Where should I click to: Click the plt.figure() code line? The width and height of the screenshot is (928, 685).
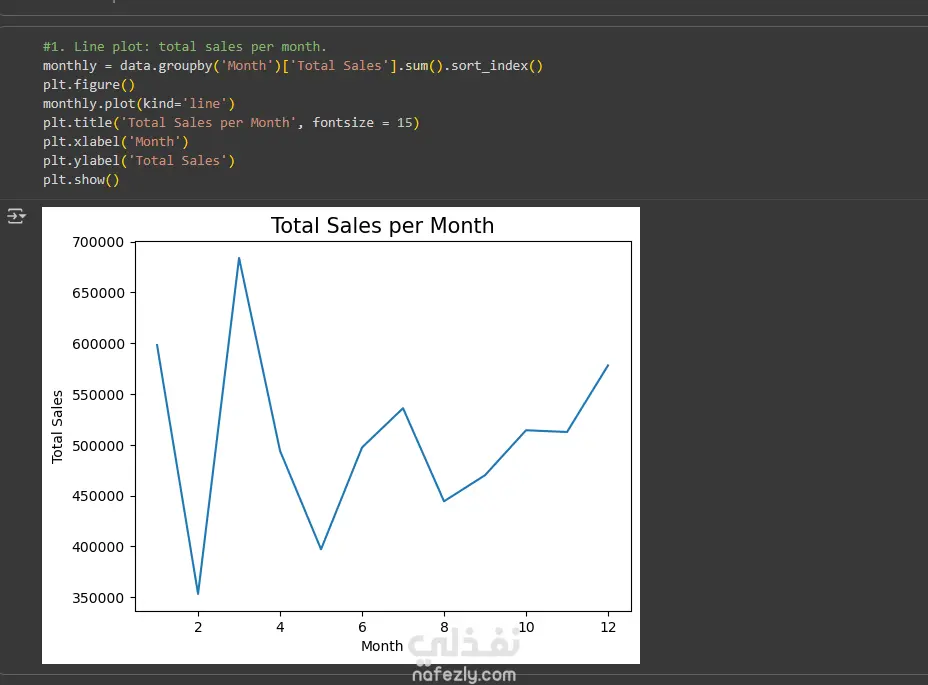(81, 85)
